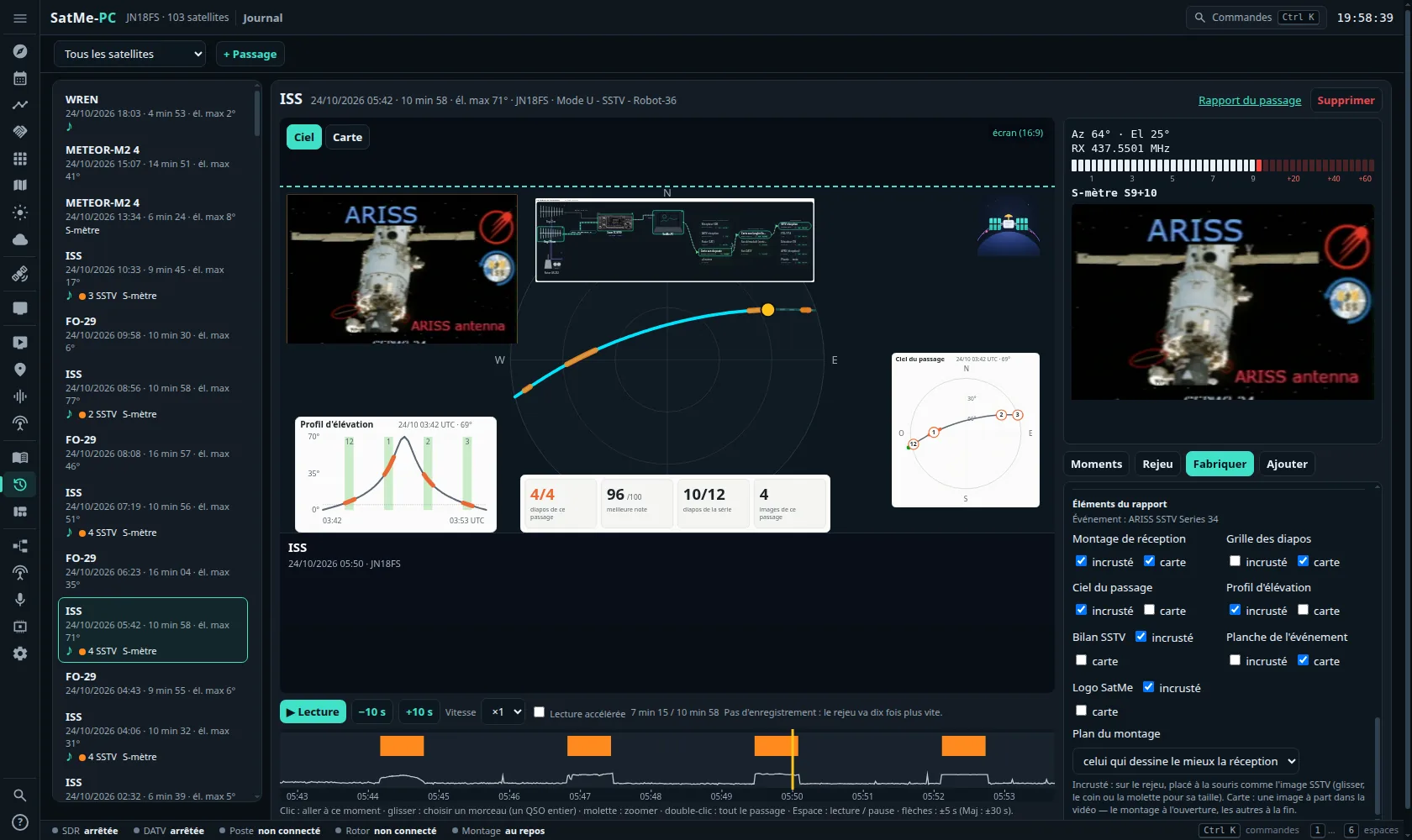Open the ×1 playback speed dropdown
1412x840 pixels.
(505, 711)
